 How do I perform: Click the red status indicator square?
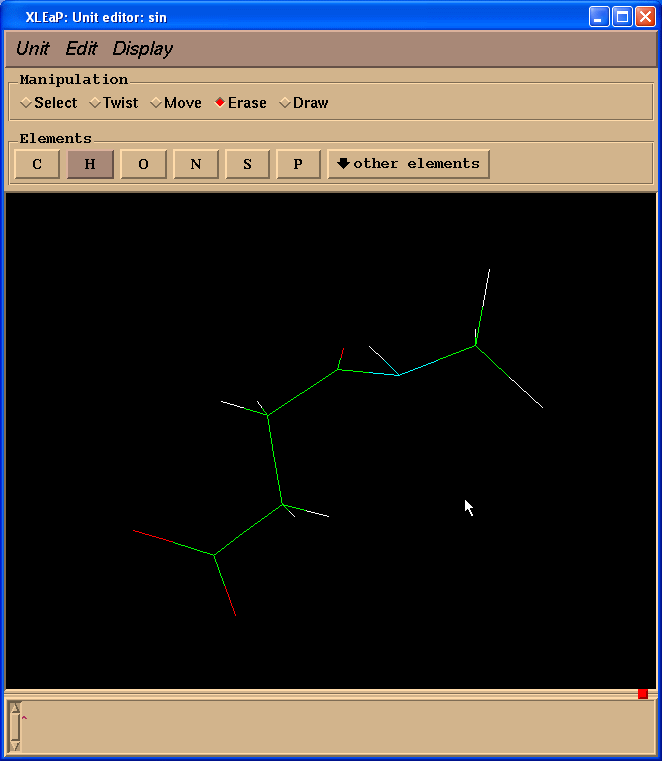pyautogui.click(x=643, y=694)
